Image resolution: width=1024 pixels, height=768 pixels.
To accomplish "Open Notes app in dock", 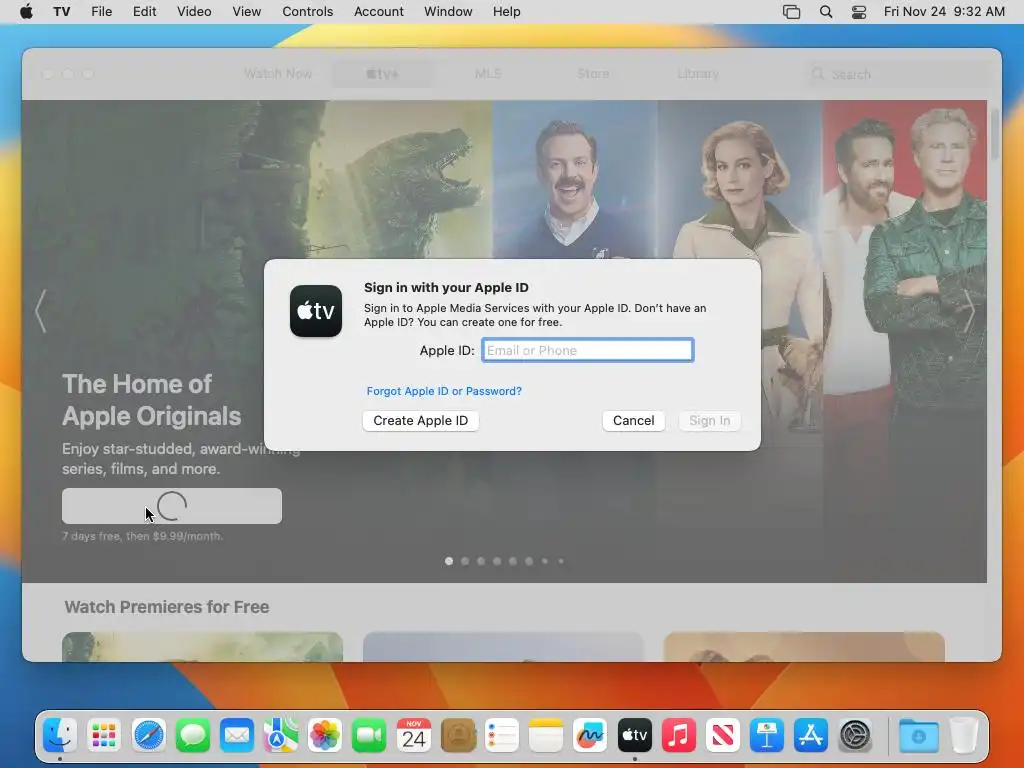I will (x=546, y=735).
